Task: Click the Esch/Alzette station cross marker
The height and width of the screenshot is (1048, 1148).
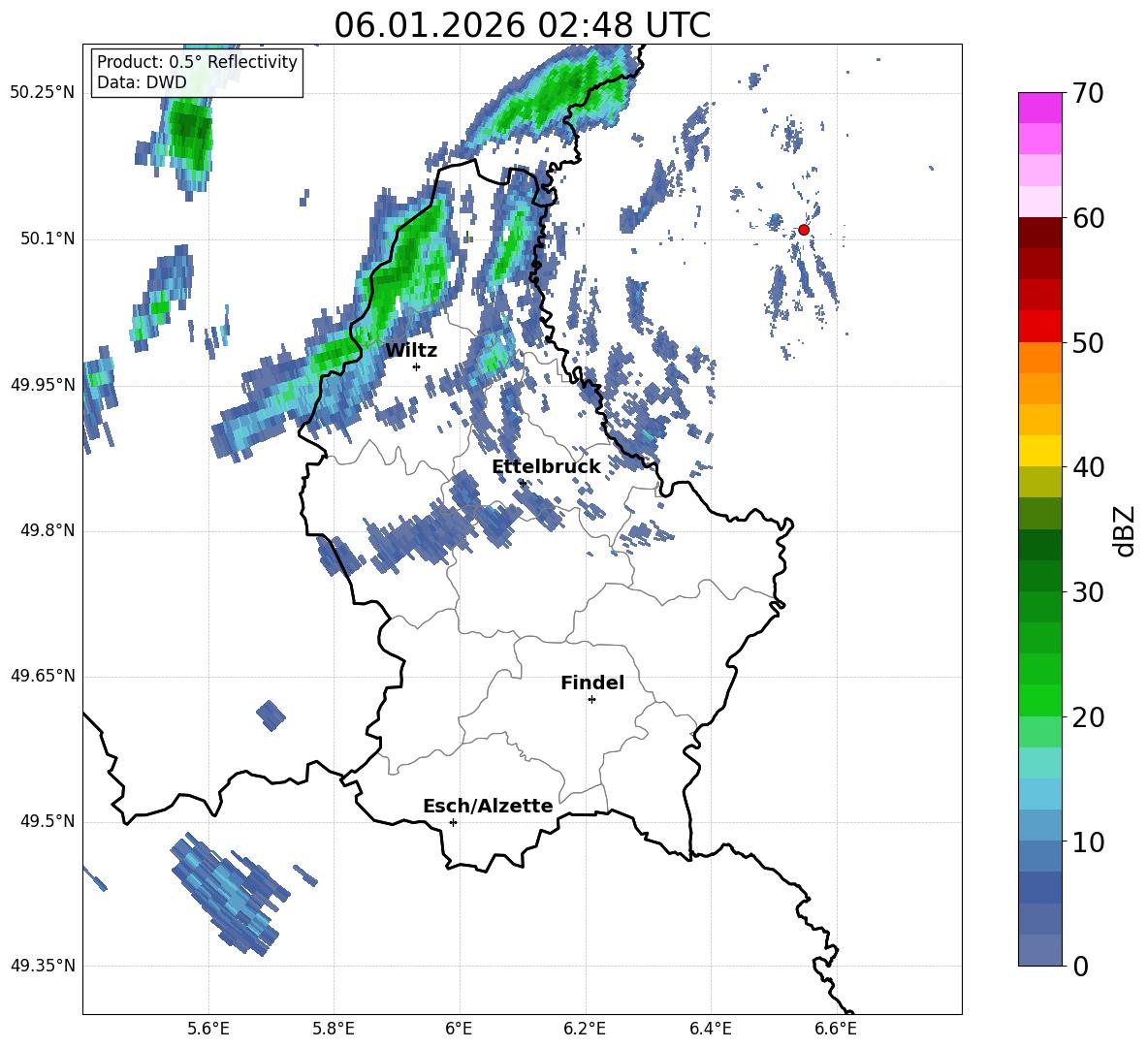Action: pyautogui.click(x=453, y=822)
